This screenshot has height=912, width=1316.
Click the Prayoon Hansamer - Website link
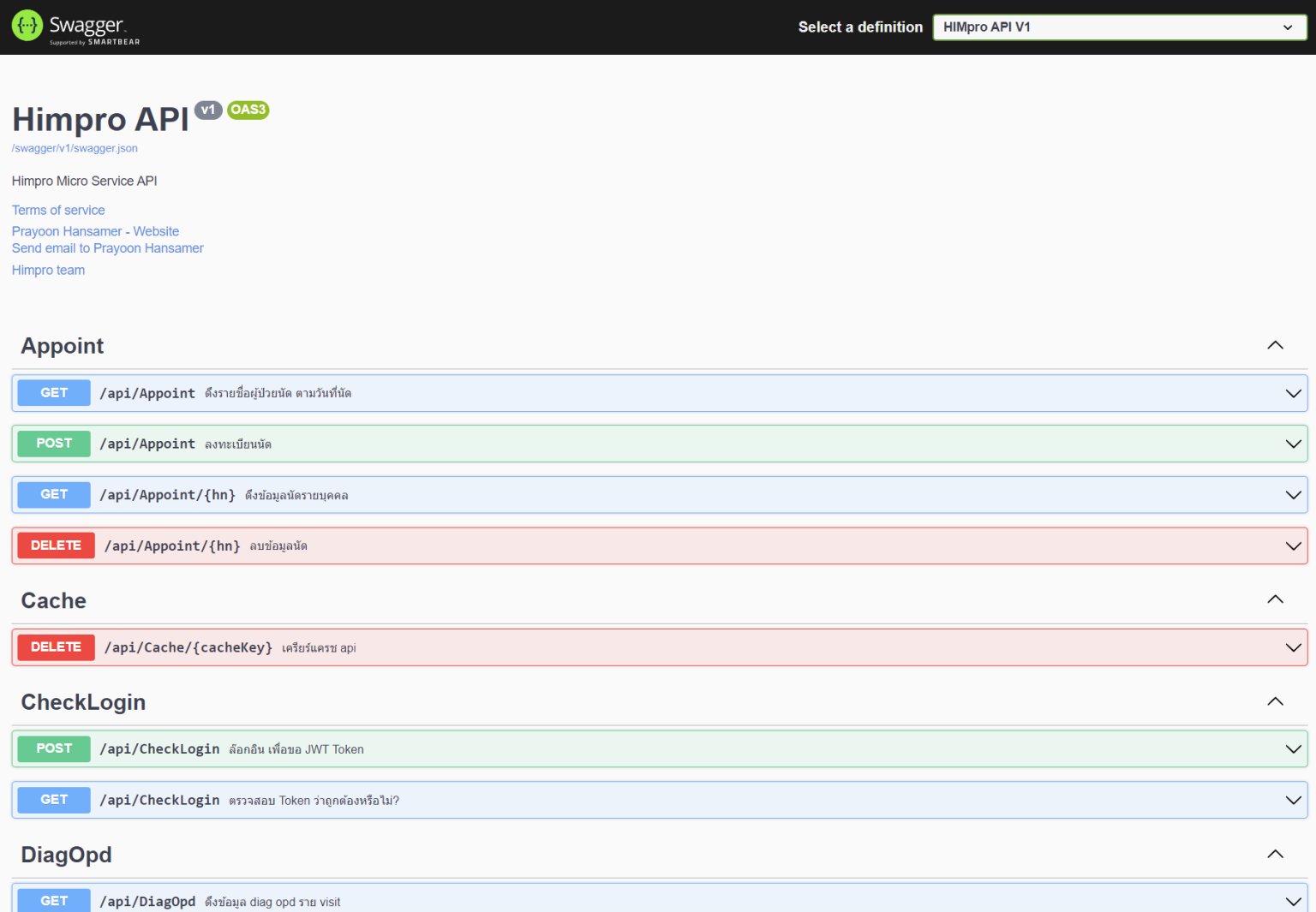tap(95, 230)
